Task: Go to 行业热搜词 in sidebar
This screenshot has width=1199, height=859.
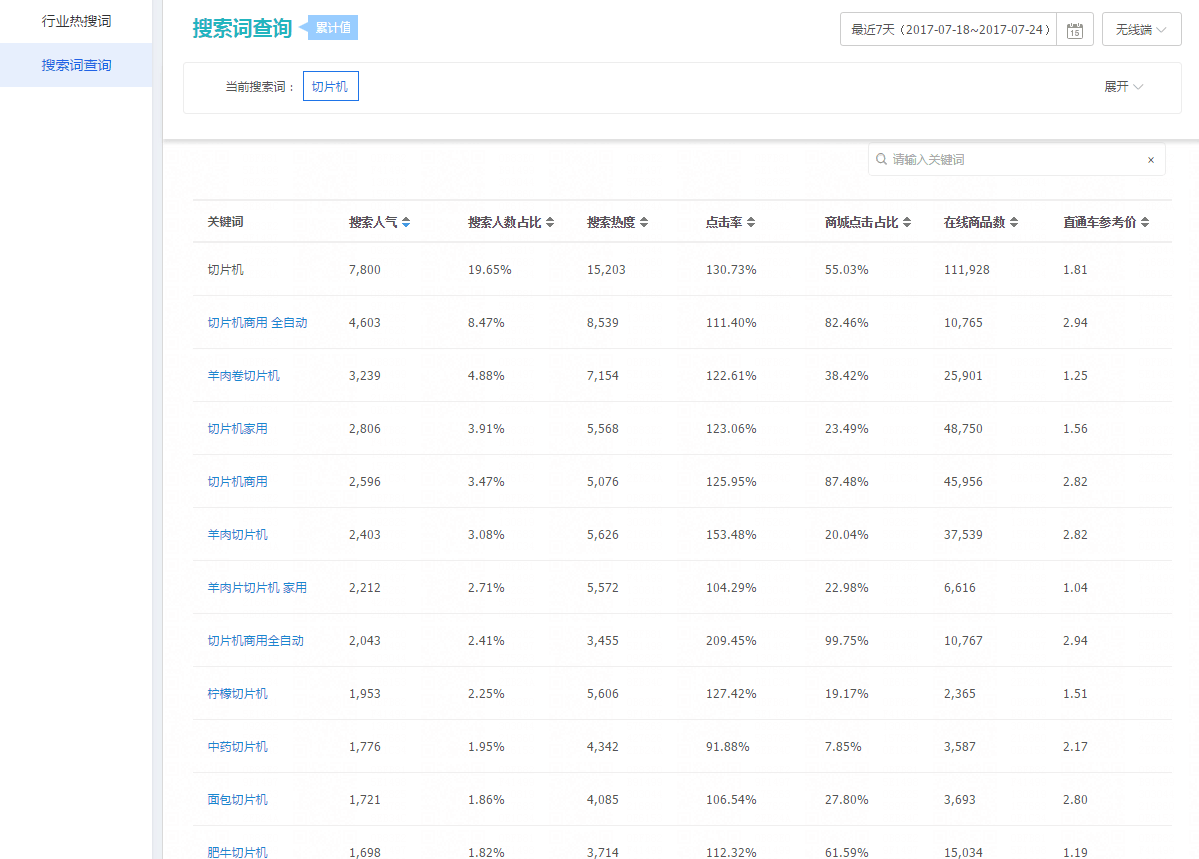Action: 76,21
